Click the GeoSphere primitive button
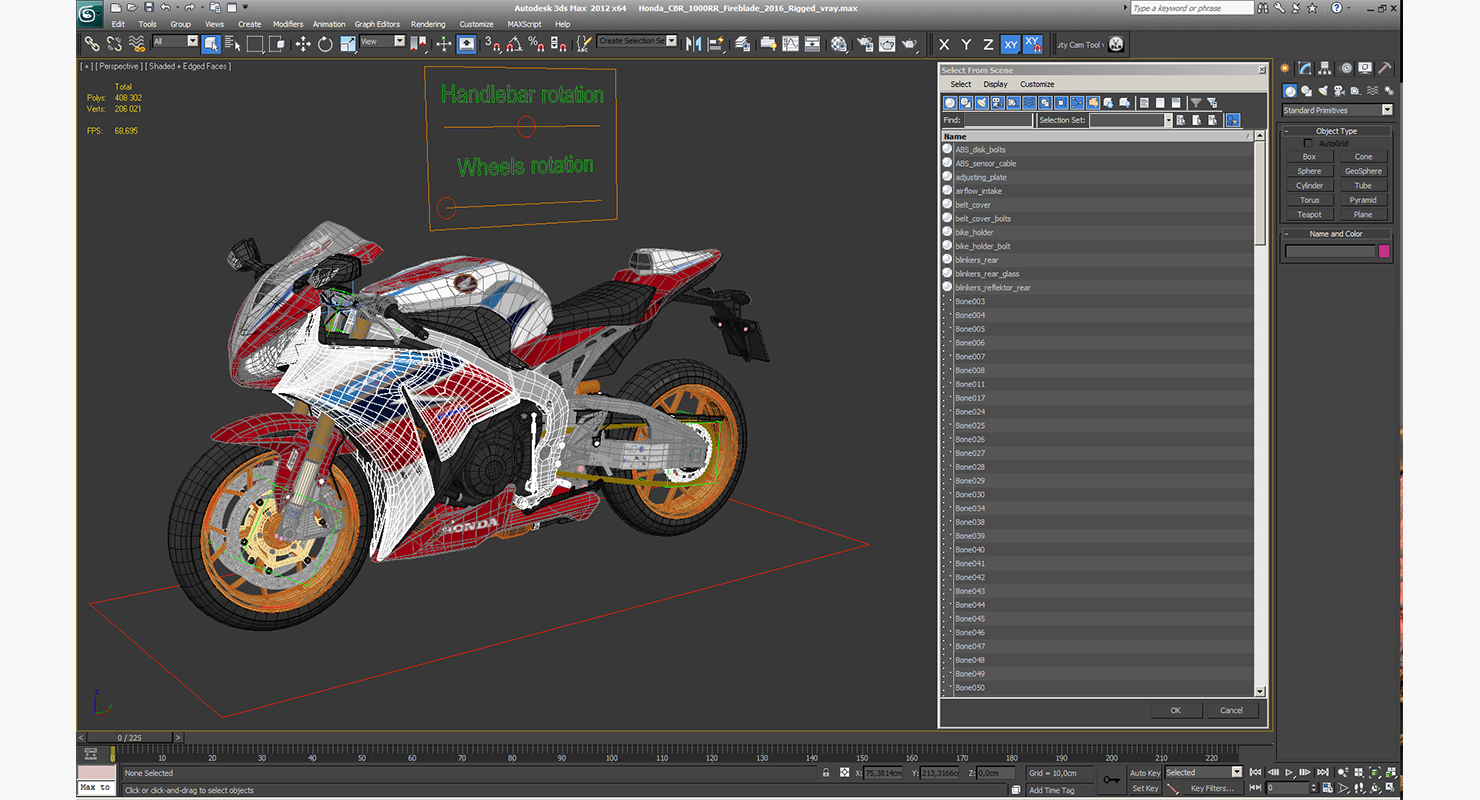 click(1364, 171)
